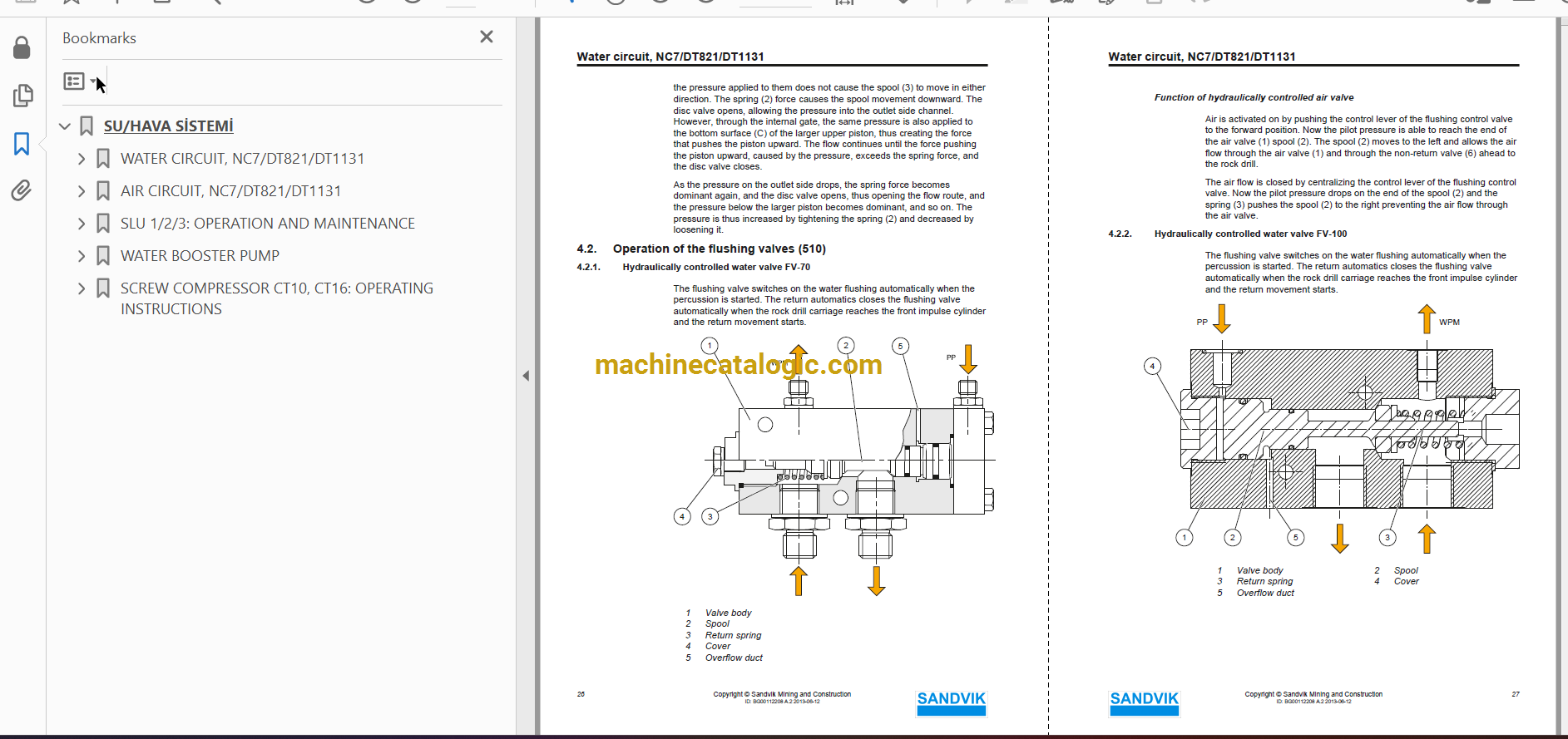Expand the SCREW COMPRESSOR CT10, CT16 bookmark

coord(82,288)
